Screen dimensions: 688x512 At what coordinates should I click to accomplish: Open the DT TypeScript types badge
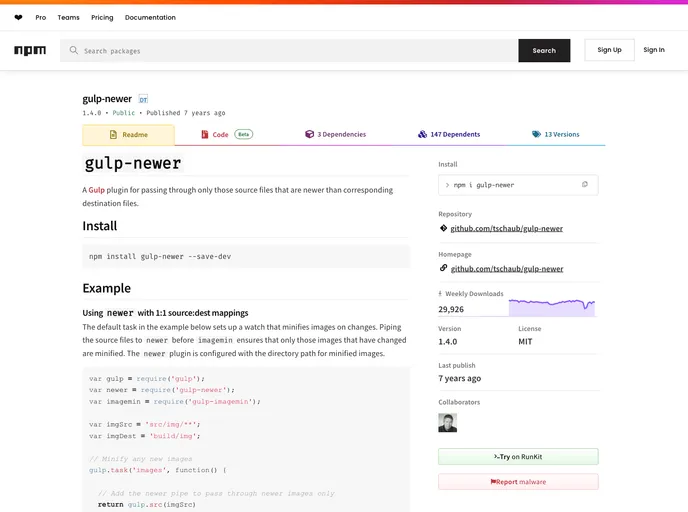pyautogui.click(x=143, y=100)
